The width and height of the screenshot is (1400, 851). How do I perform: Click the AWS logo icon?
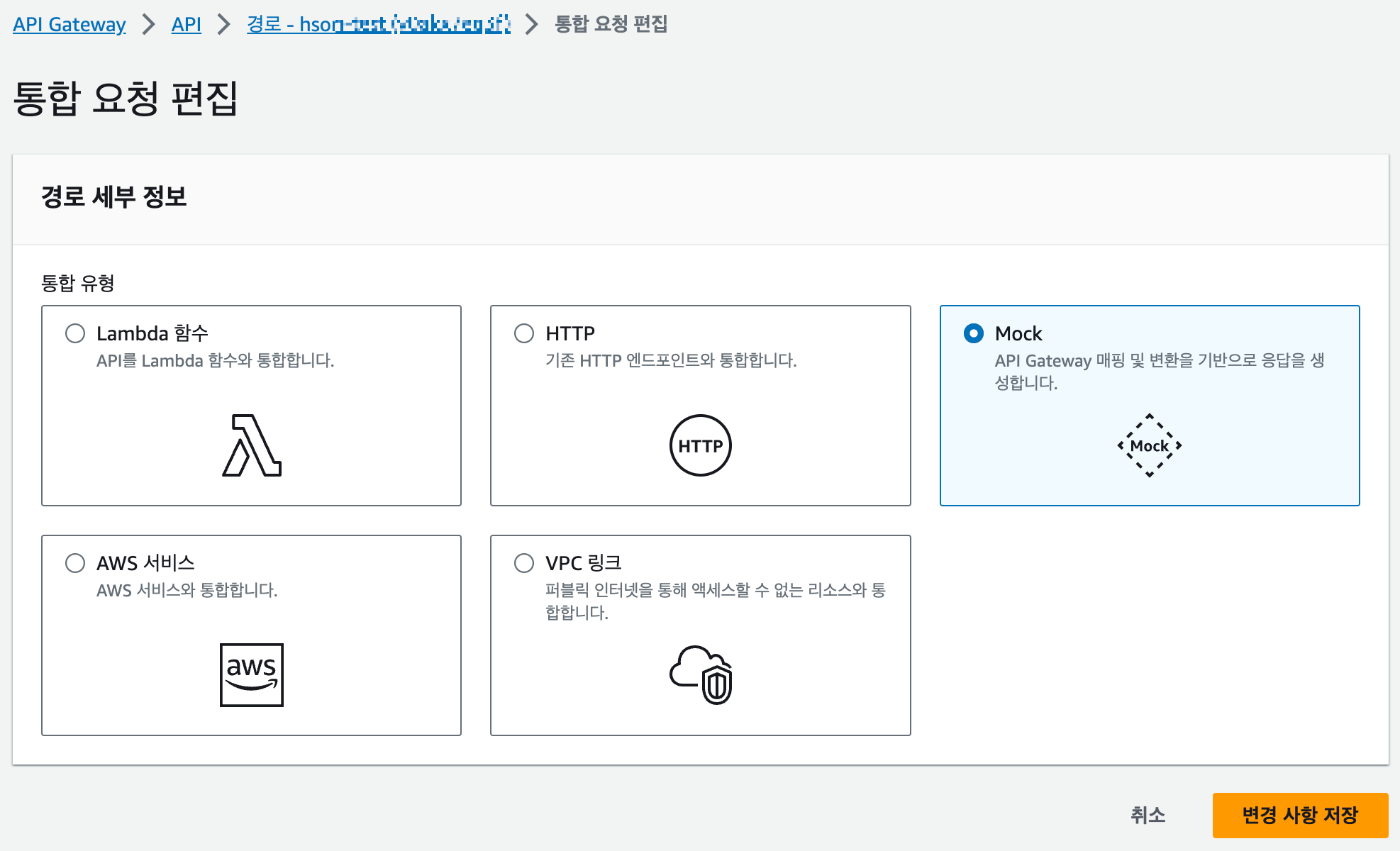click(252, 674)
